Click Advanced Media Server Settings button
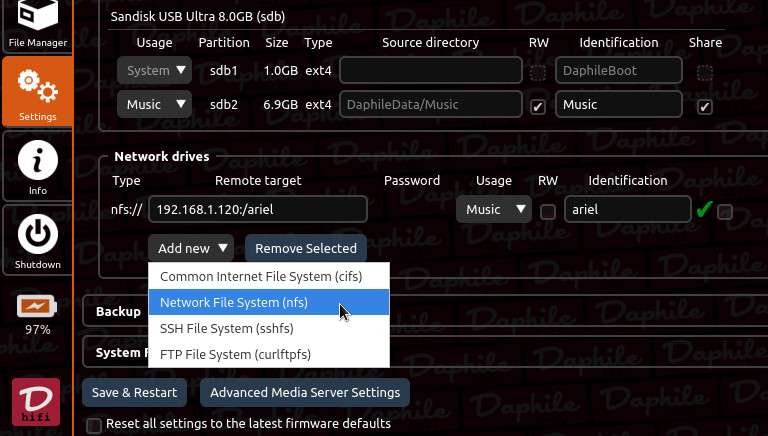The height and width of the screenshot is (436, 768). coord(305,392)
